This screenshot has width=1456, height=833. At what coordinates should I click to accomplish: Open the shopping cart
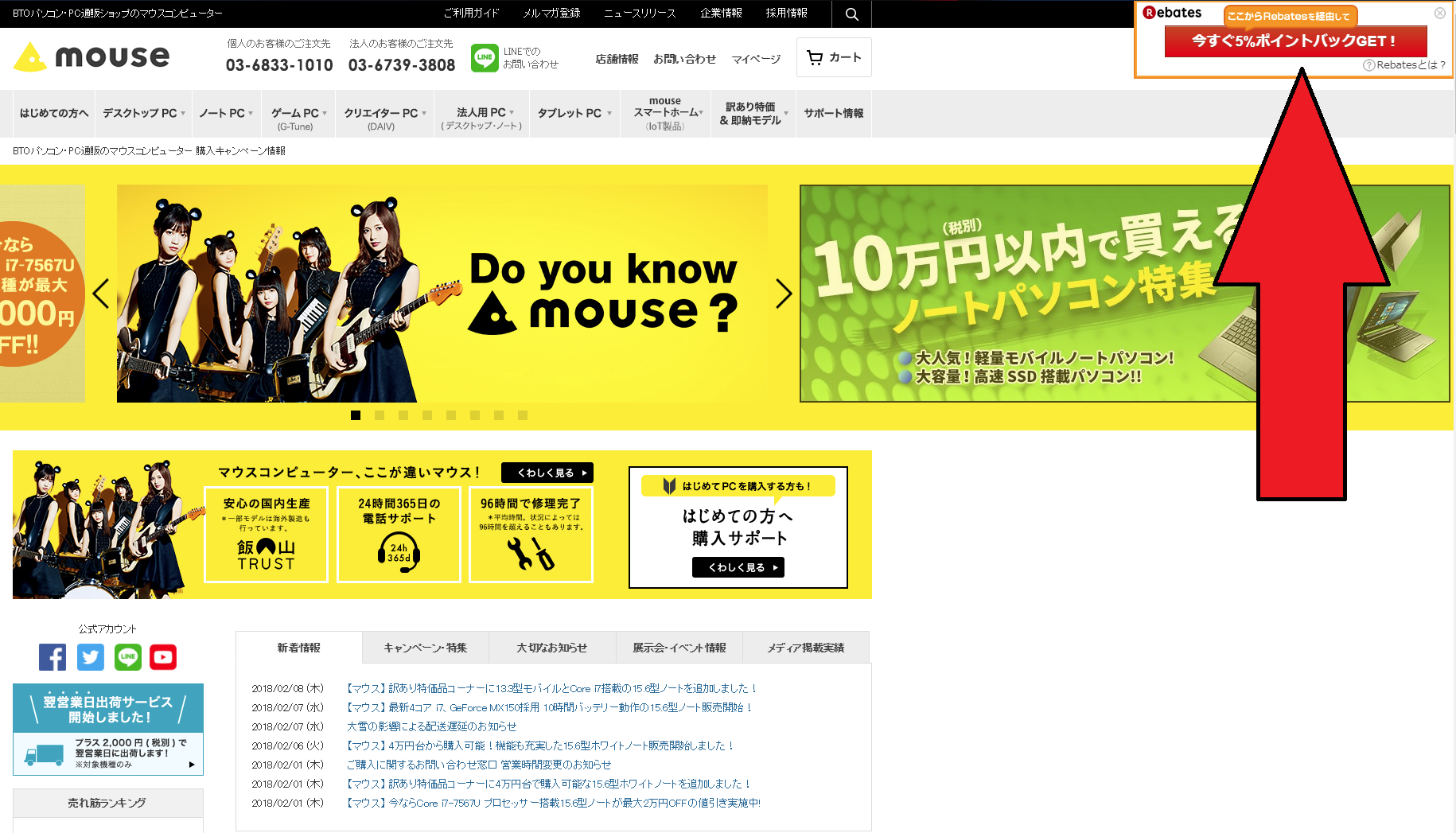(834, 57)
